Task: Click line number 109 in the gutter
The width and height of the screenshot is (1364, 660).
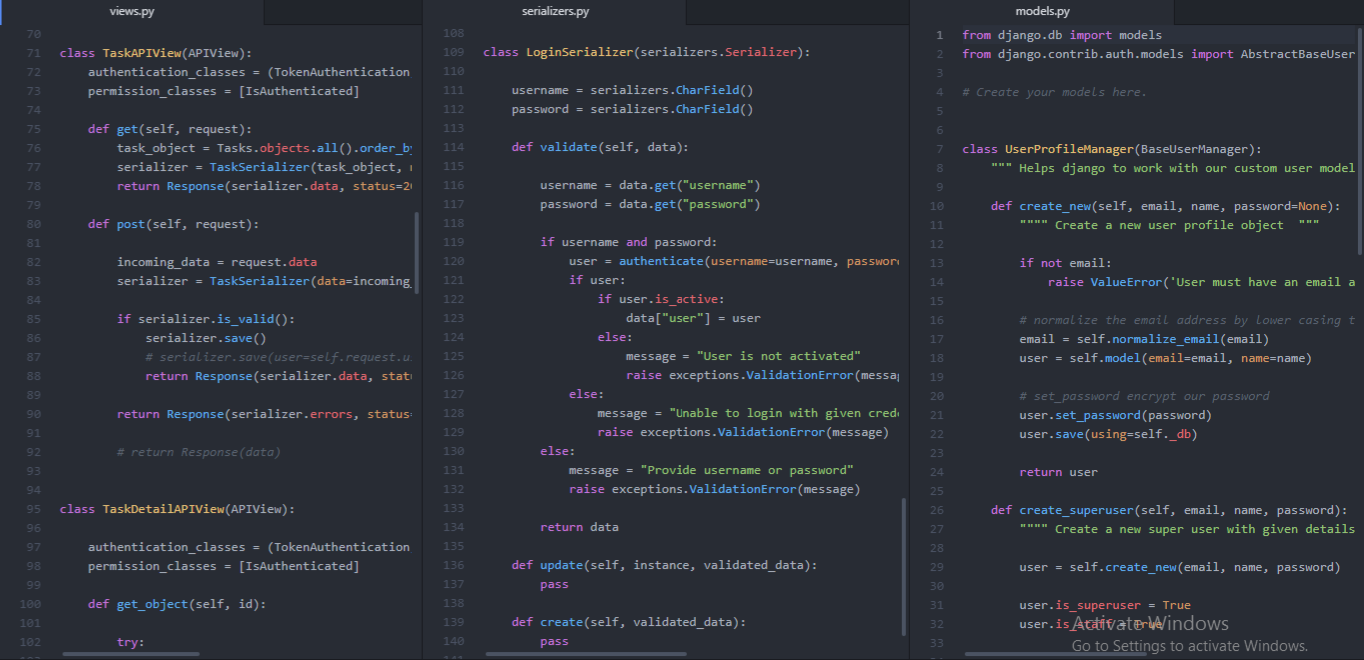Action: 453,52
